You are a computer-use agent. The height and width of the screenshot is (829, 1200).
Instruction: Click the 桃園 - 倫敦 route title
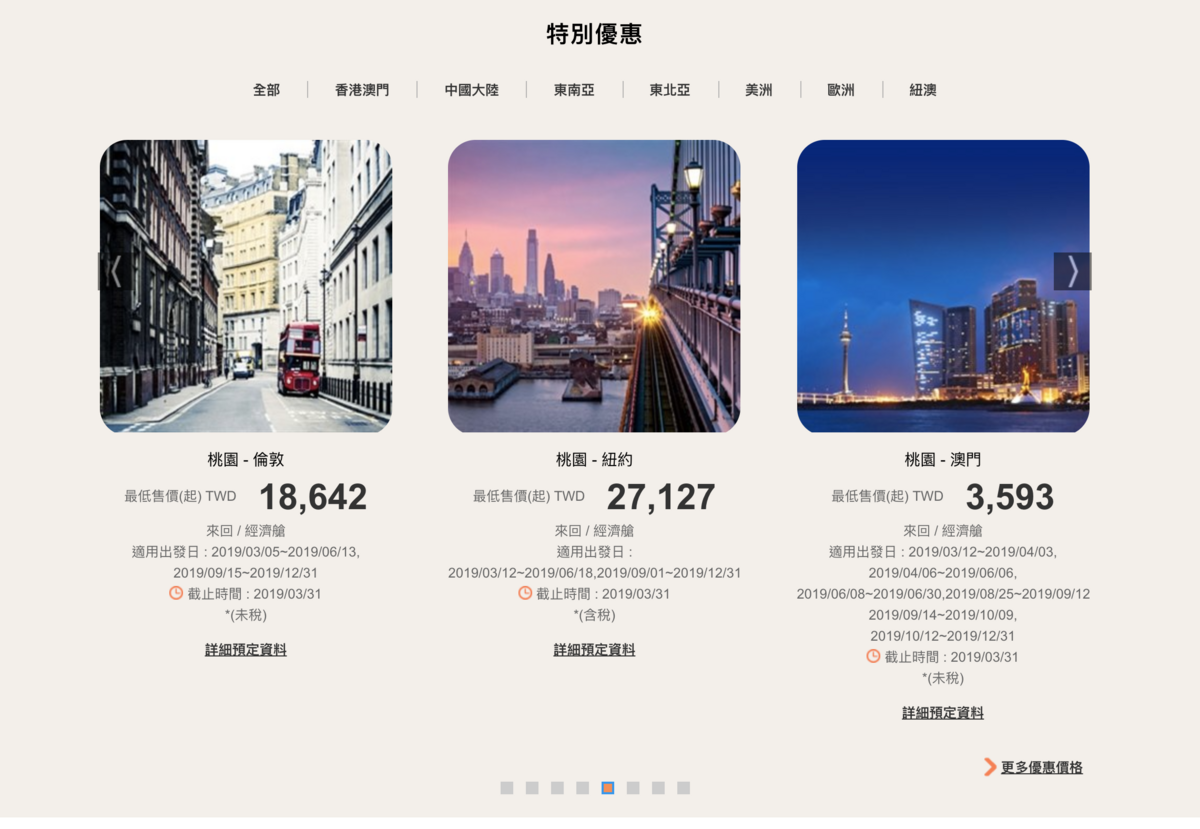tap(246, 460)
